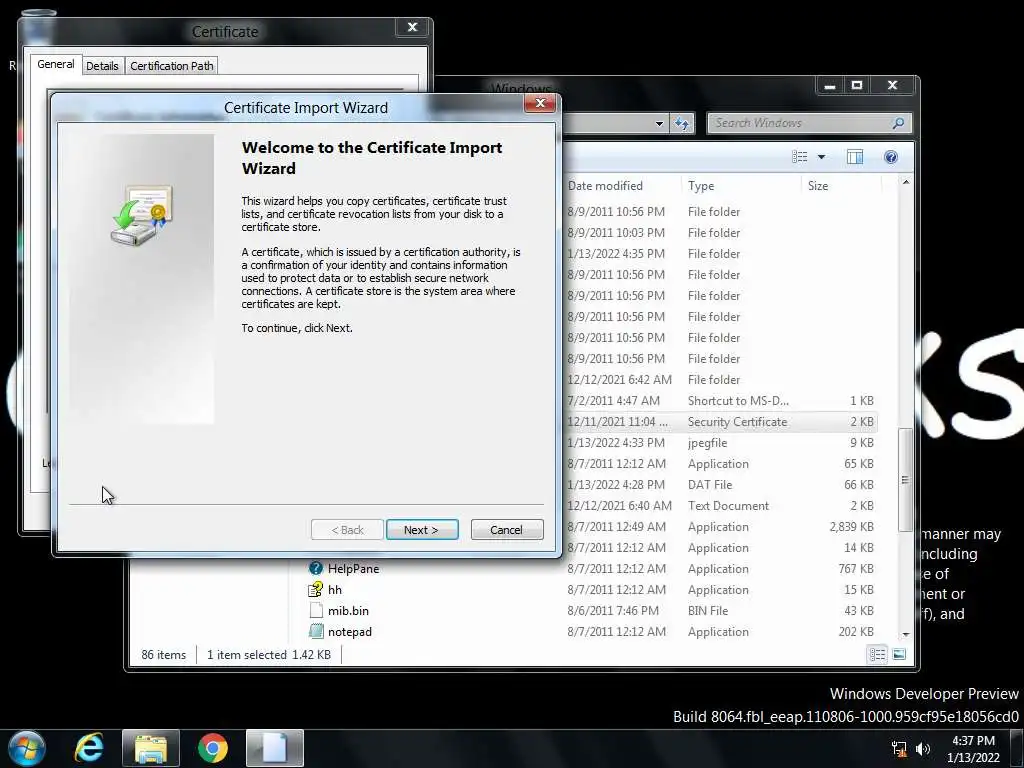The height and width of the screenshot is (768, 1024).
Task: Refresh the Explorer folder view
Action: [x=682, y=123]
